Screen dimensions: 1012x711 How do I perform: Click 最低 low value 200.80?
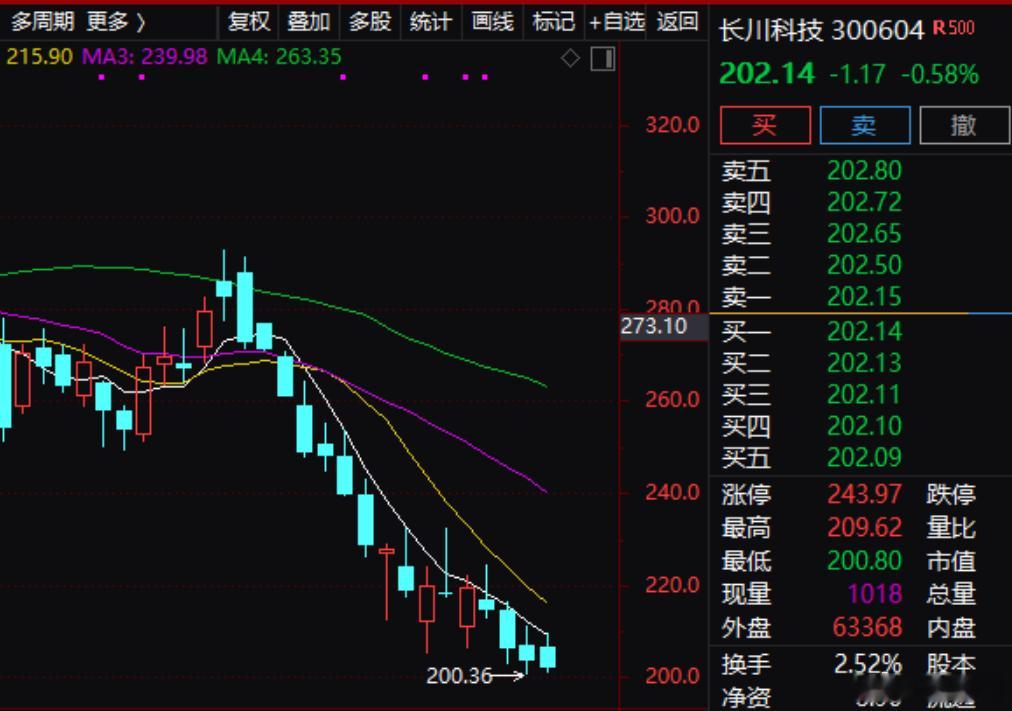864,561
